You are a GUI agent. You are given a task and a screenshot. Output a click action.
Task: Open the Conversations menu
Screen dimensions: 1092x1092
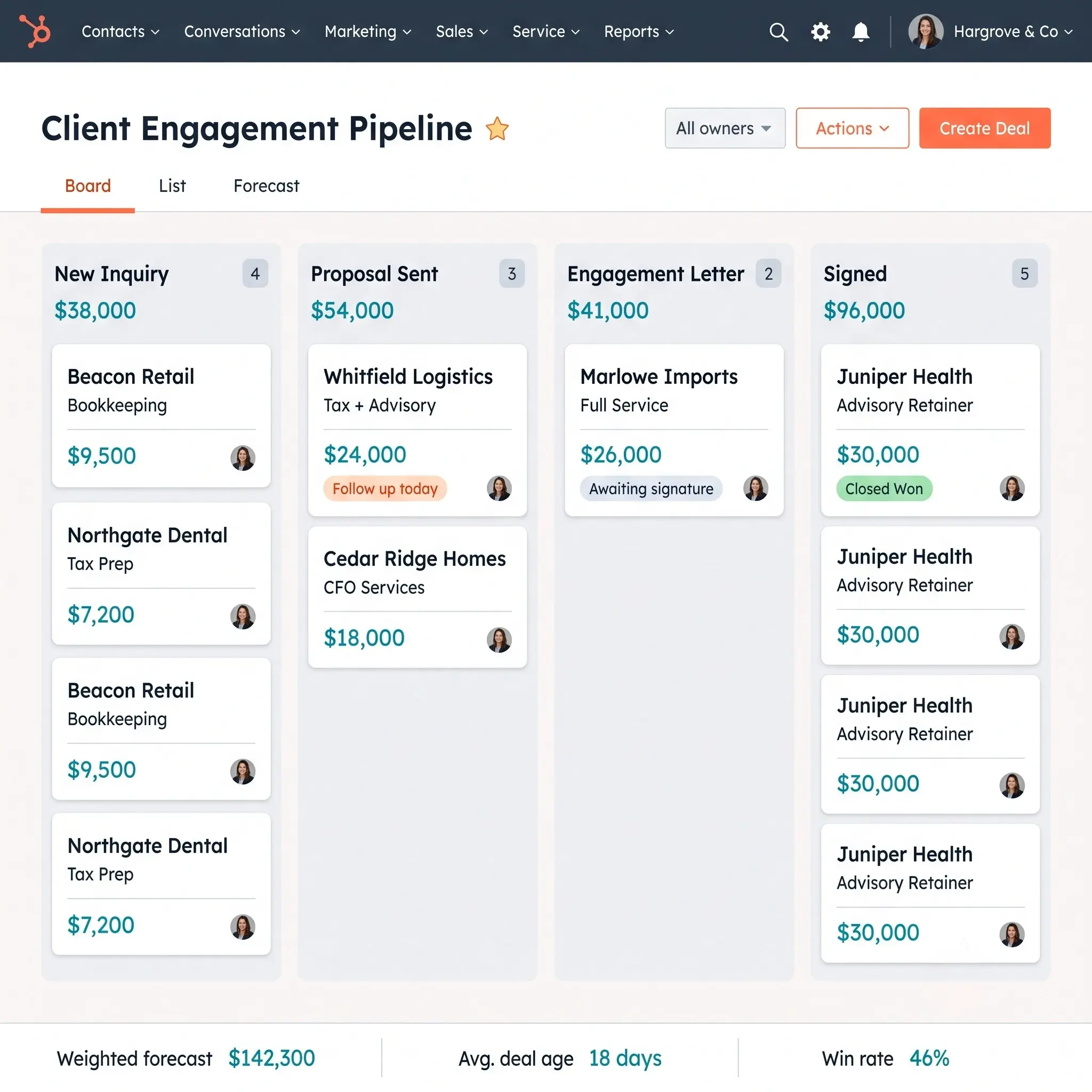242,31
